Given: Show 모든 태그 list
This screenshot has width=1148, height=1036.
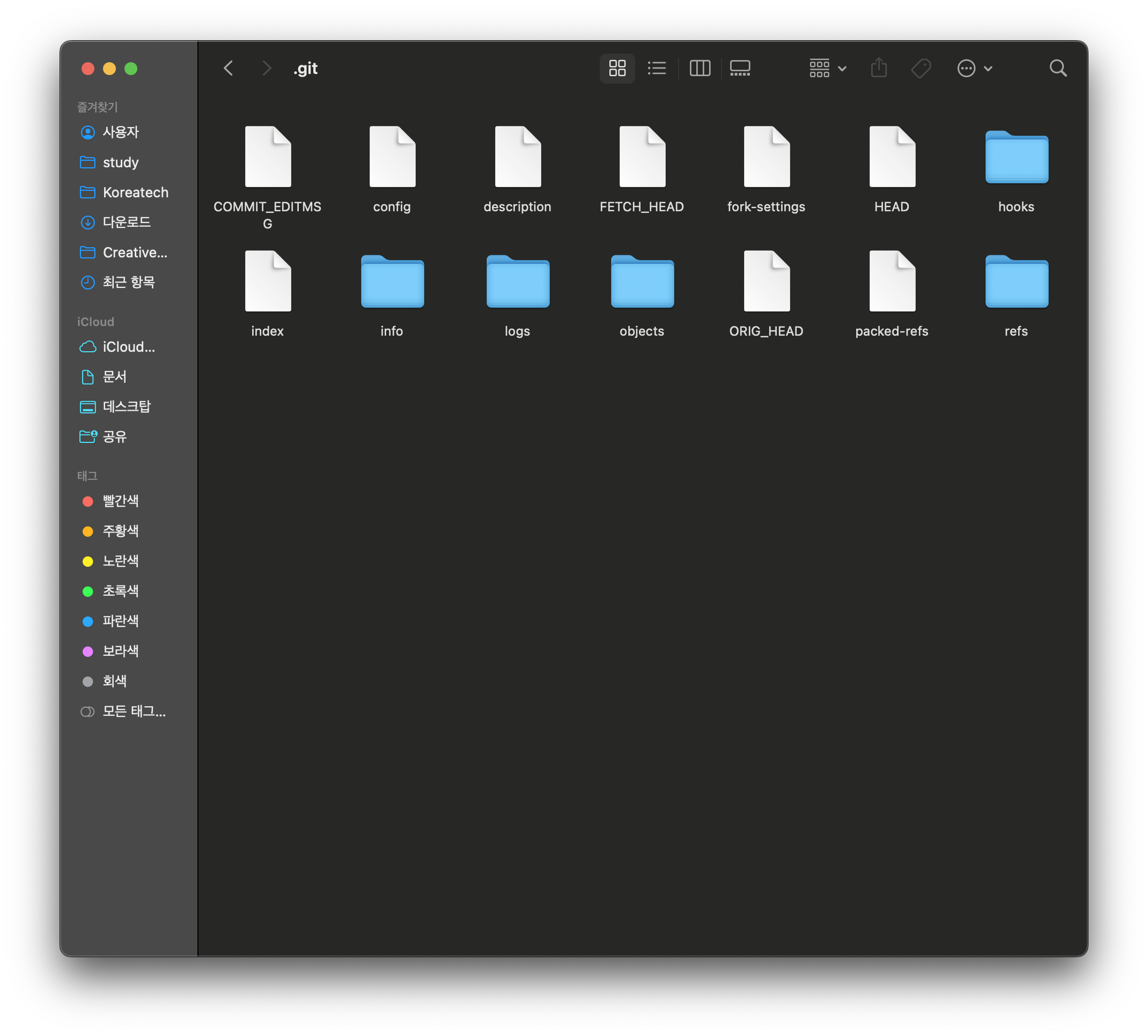Looking at the screenshot, I should 134,712.
